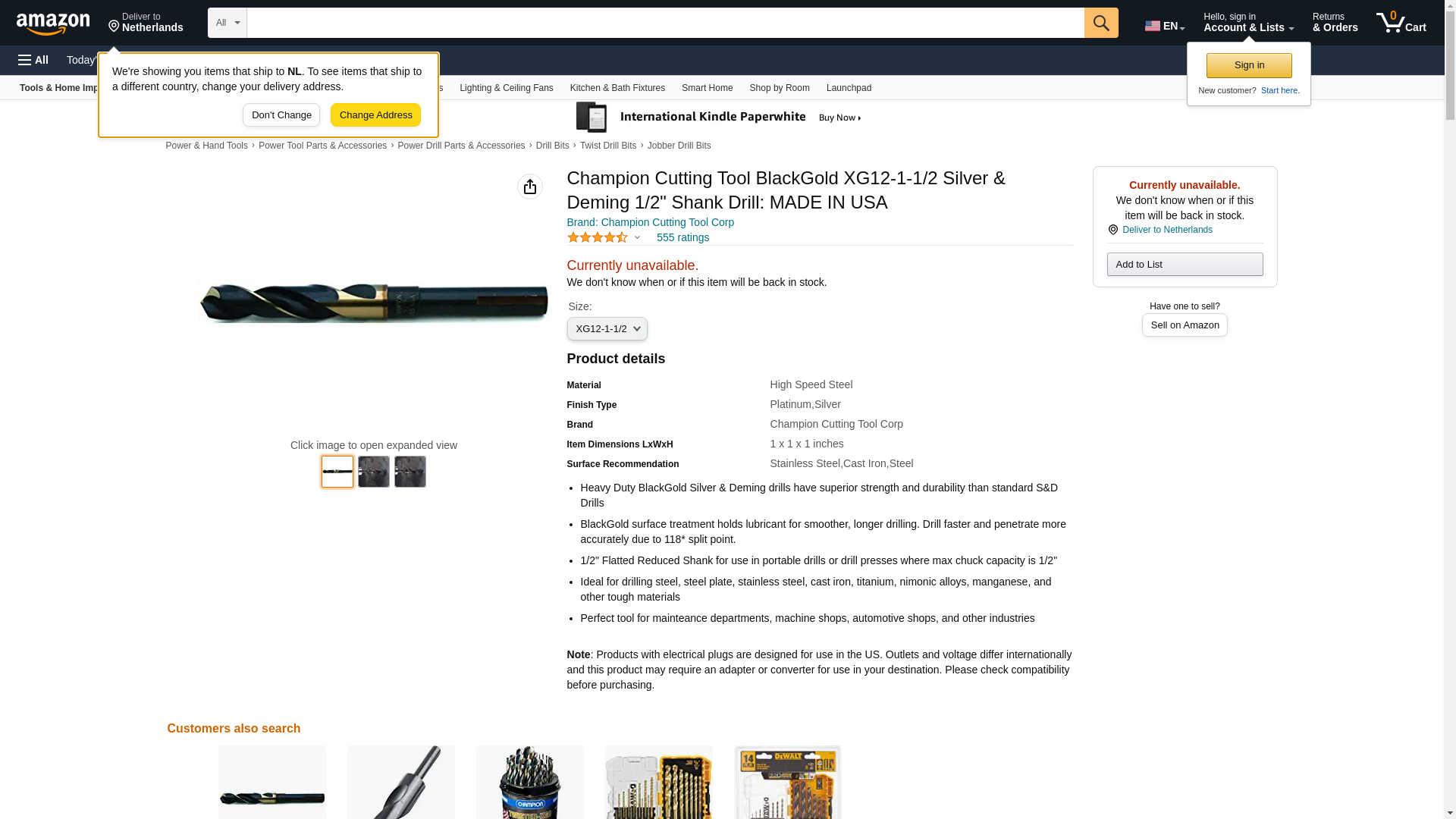This screenshot has width=1456, height=819.
Task: Expand the search category All dropdown
Action: [227, 23]
